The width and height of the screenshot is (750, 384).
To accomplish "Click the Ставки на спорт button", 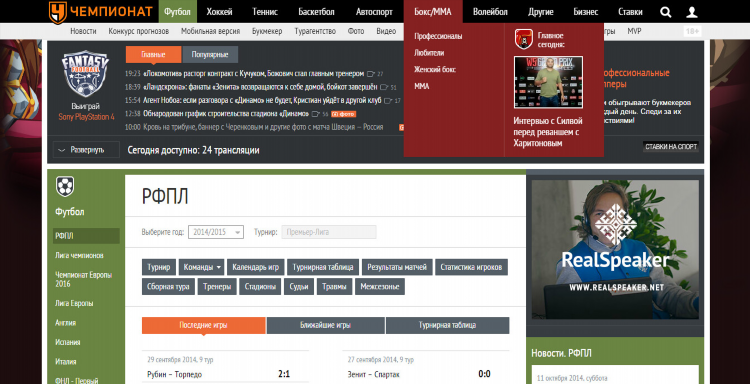I will [x=671, y=147].
